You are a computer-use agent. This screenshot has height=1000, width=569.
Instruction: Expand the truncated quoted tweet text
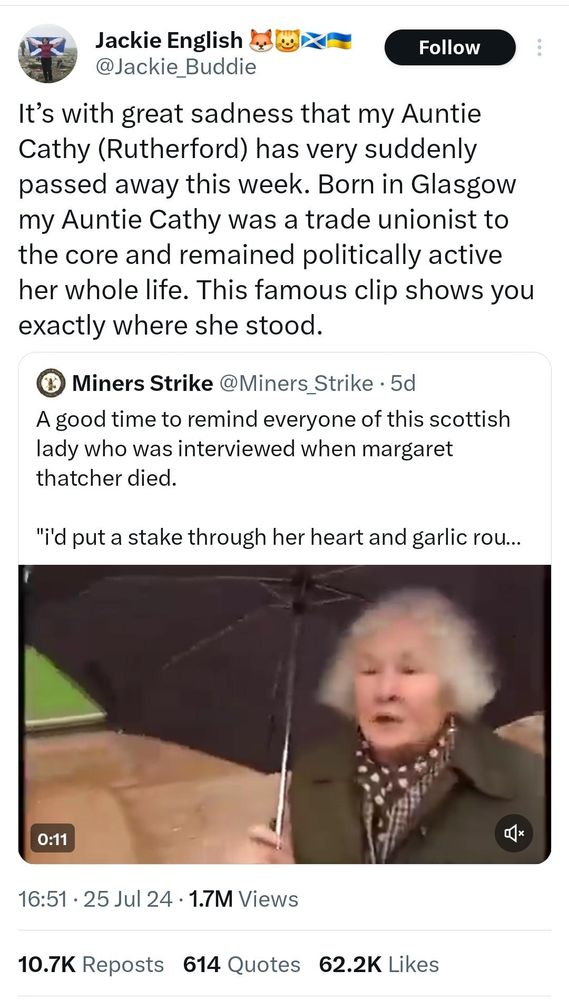(x=279, y=538)
